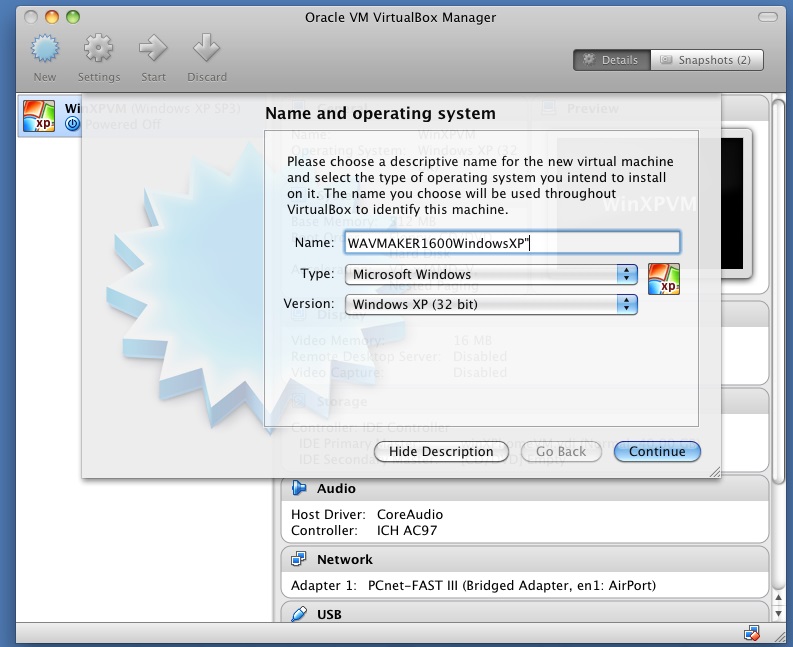The height and width of the screenshot is (647, 793).
Task: Click the Hide Description button
Action: (441, 451)
